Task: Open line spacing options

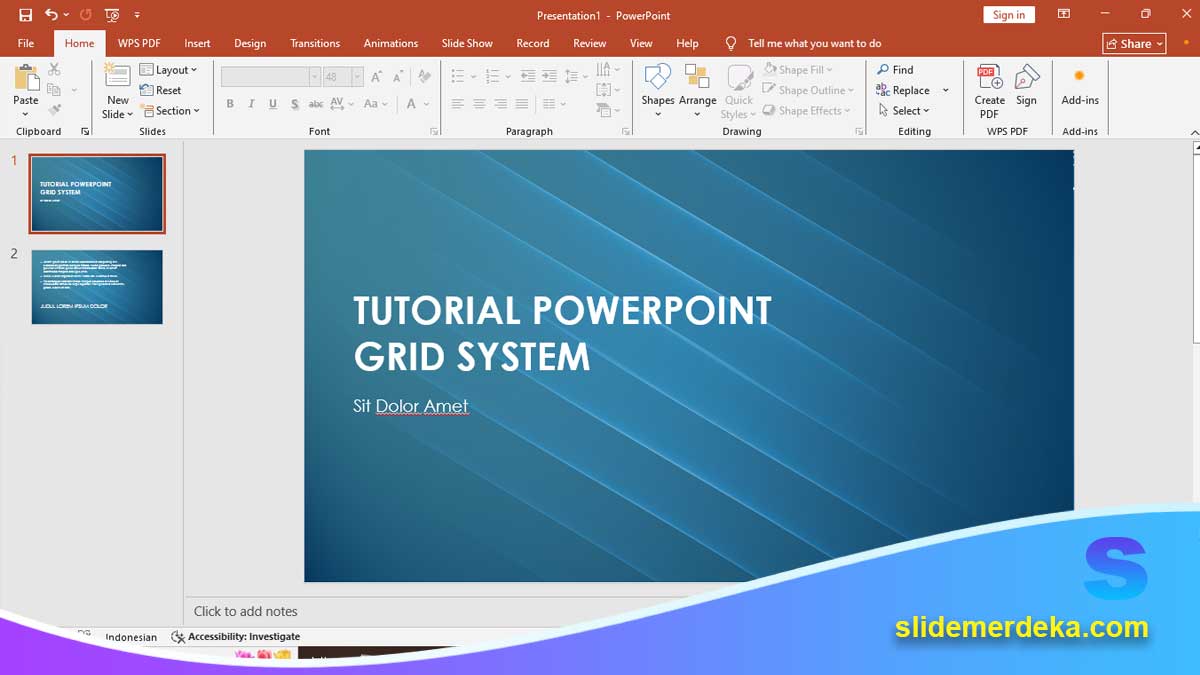Action: pyautogui.click(x=576, y=76)
